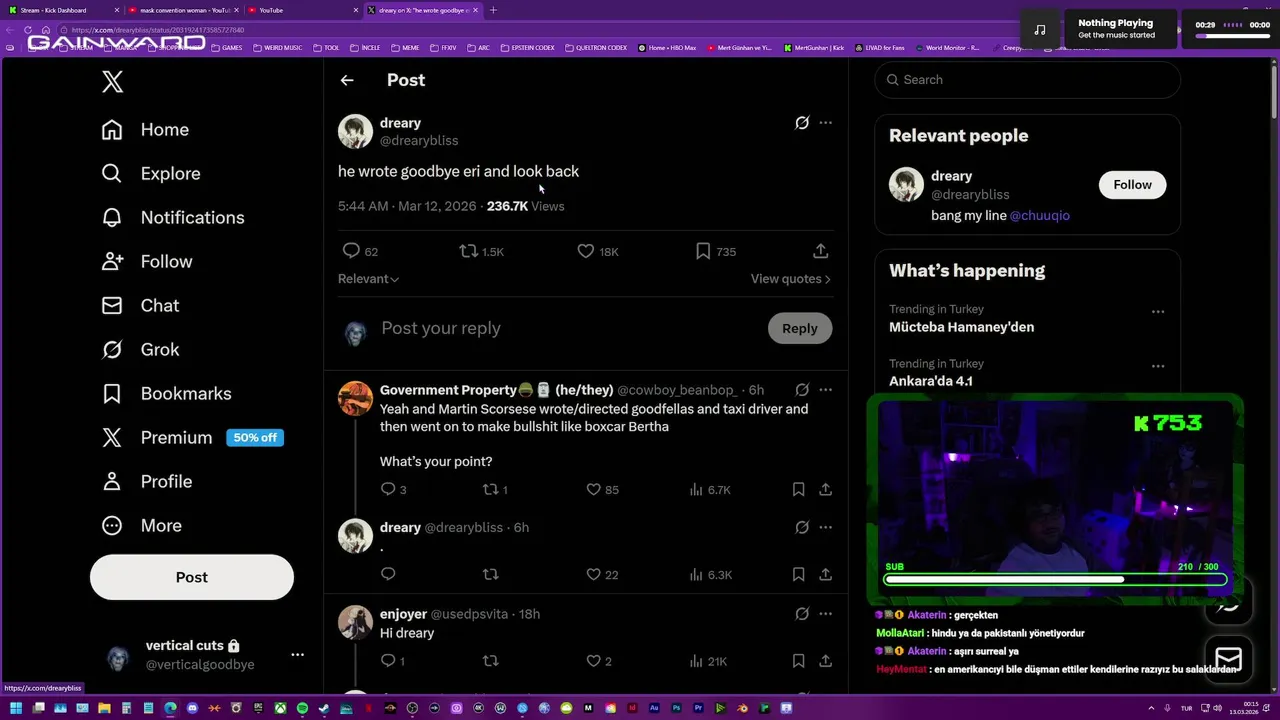Click the Grok icon in the sidebar
This screenshot has width=1280, height=720.
[112, 350]
